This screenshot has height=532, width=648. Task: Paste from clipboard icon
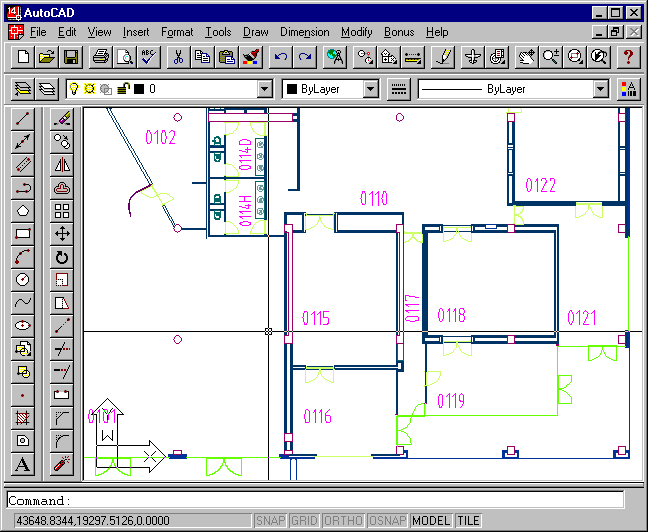click(226, 57)
